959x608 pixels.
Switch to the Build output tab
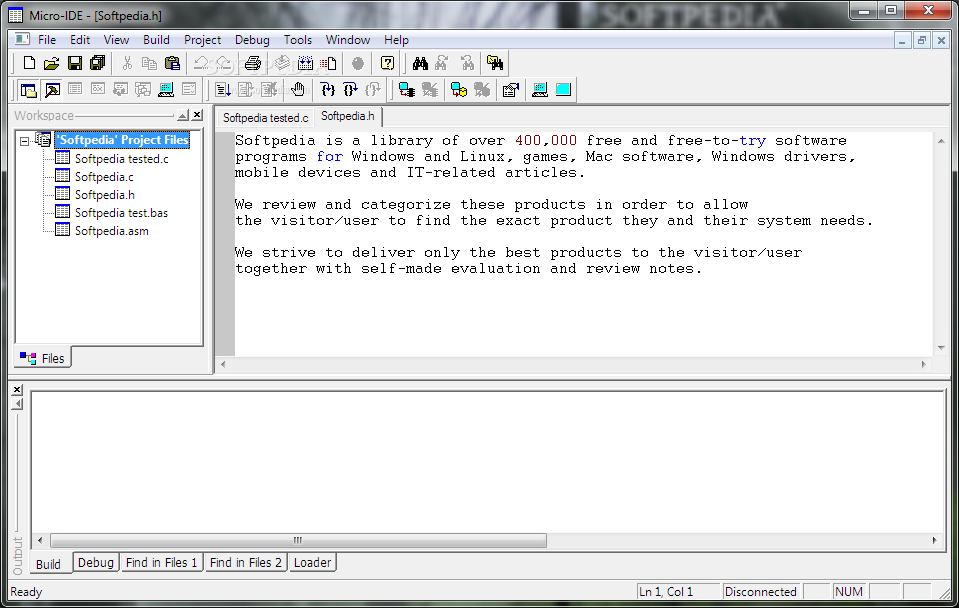pyautogui.click(x=48, y=564)
